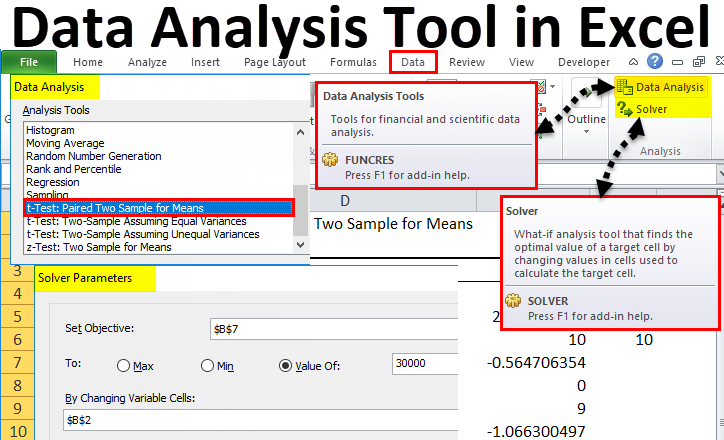Select the Value Of radio button
The height and width of the screenshot is (440, 724).
click(x=285, y=366)
